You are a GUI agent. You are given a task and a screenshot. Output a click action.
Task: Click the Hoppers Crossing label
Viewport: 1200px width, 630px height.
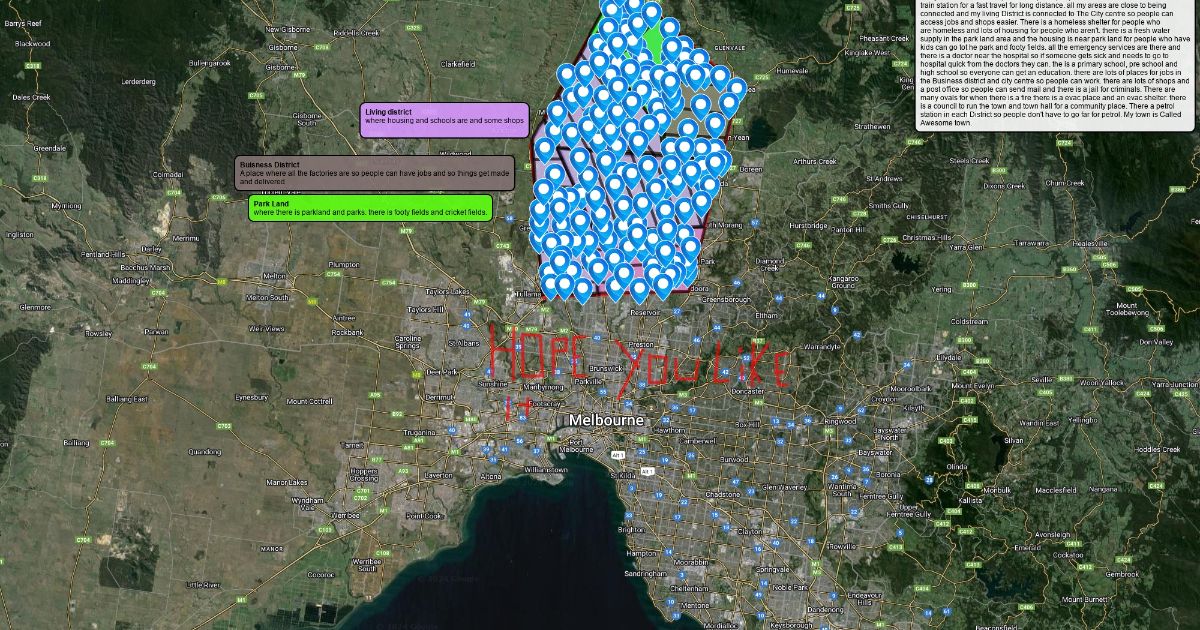364,475
